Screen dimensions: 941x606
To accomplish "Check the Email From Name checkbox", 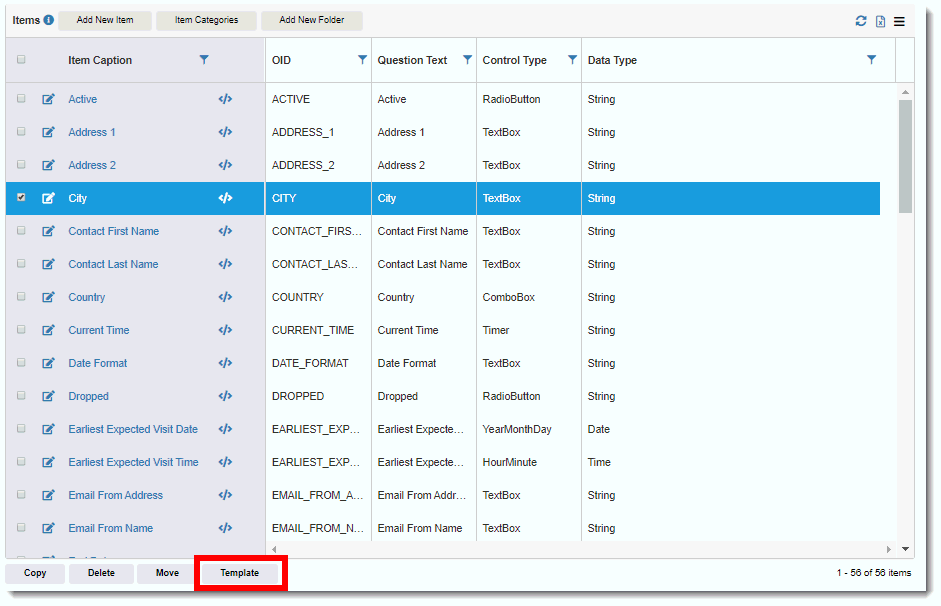I will pyautogui.click(x=21, y=527).
